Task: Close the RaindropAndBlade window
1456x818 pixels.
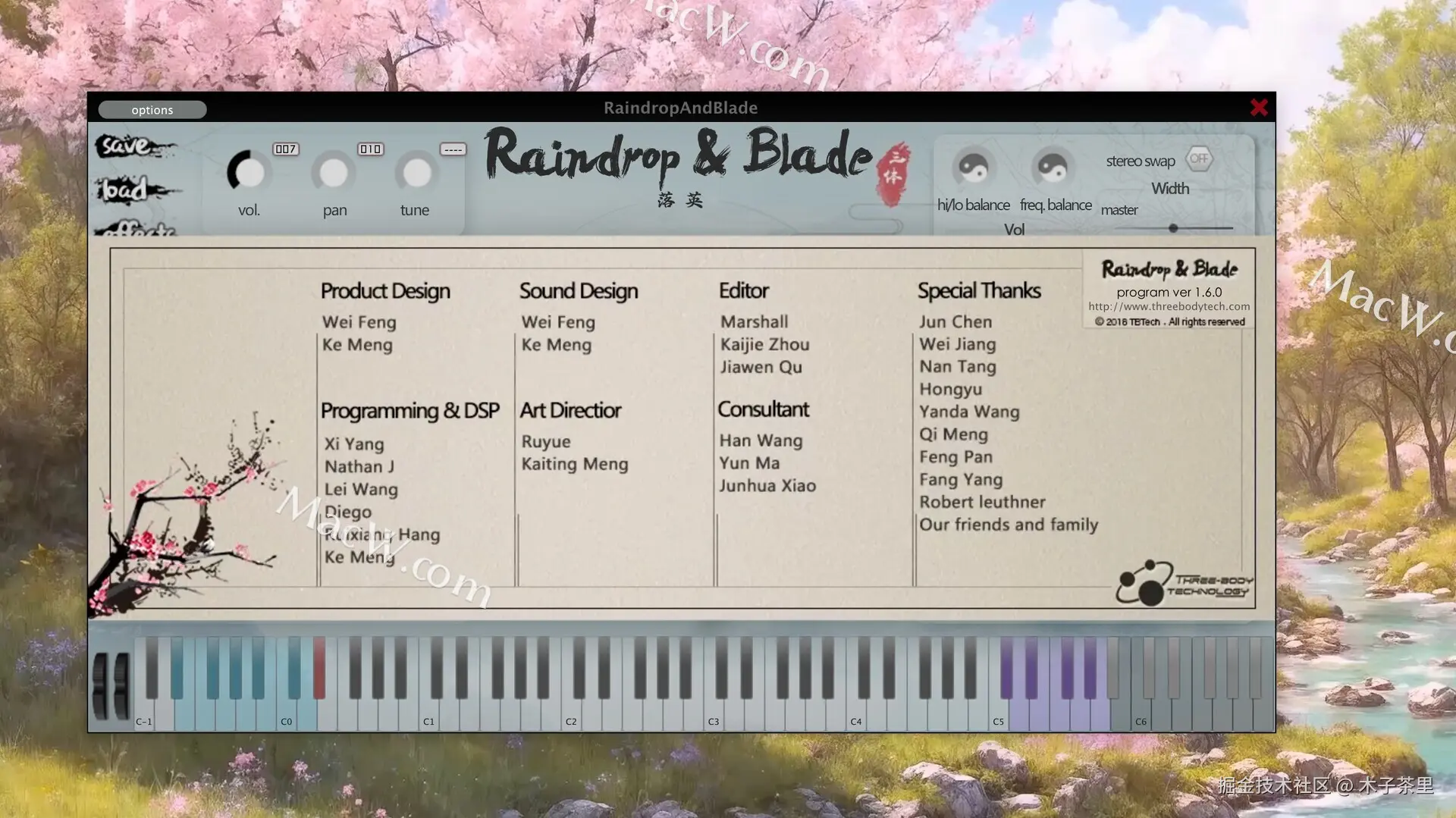Action: click(x=1259, y=108)
